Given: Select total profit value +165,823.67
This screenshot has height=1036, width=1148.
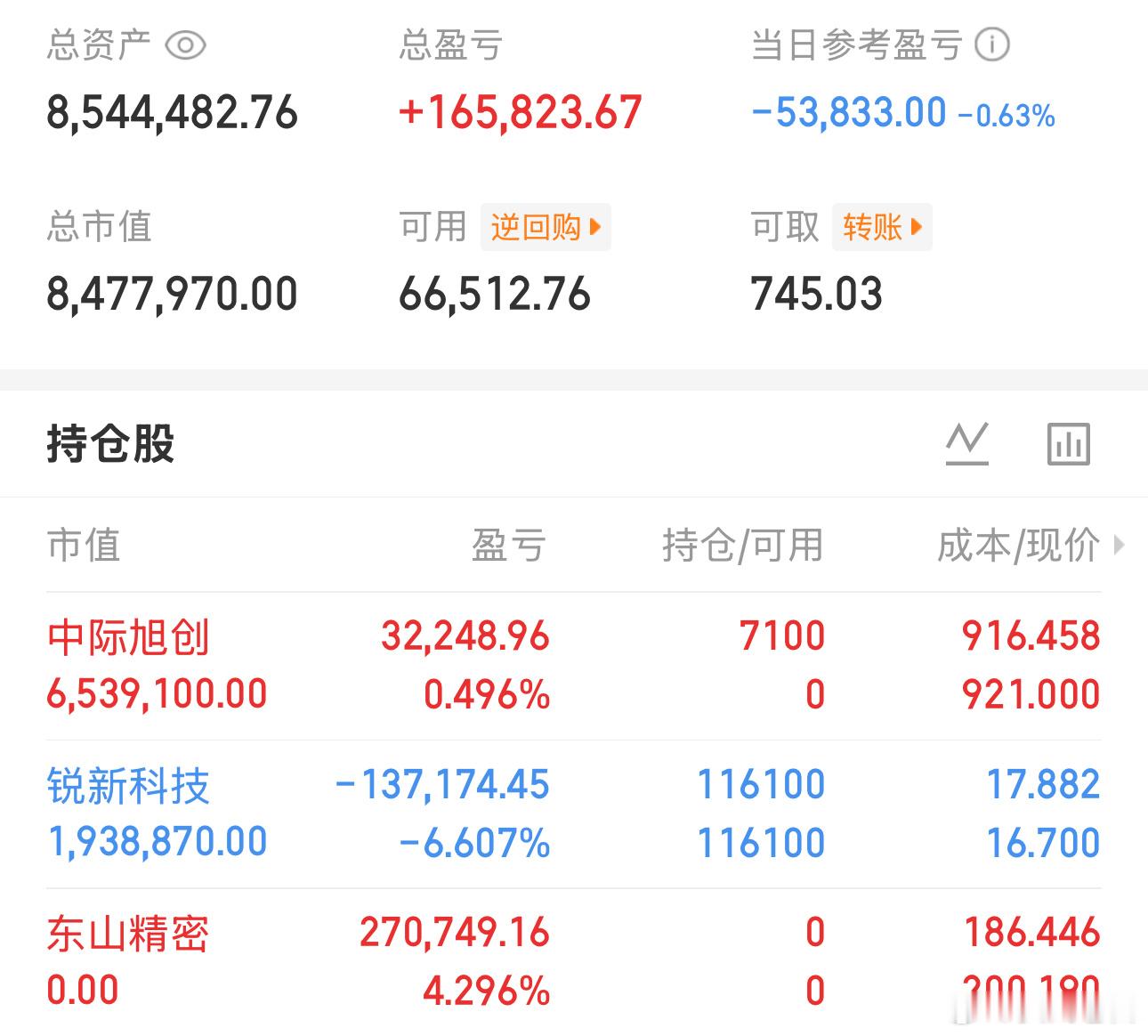Looking at the screenshot, I should (x=521, y=113).
